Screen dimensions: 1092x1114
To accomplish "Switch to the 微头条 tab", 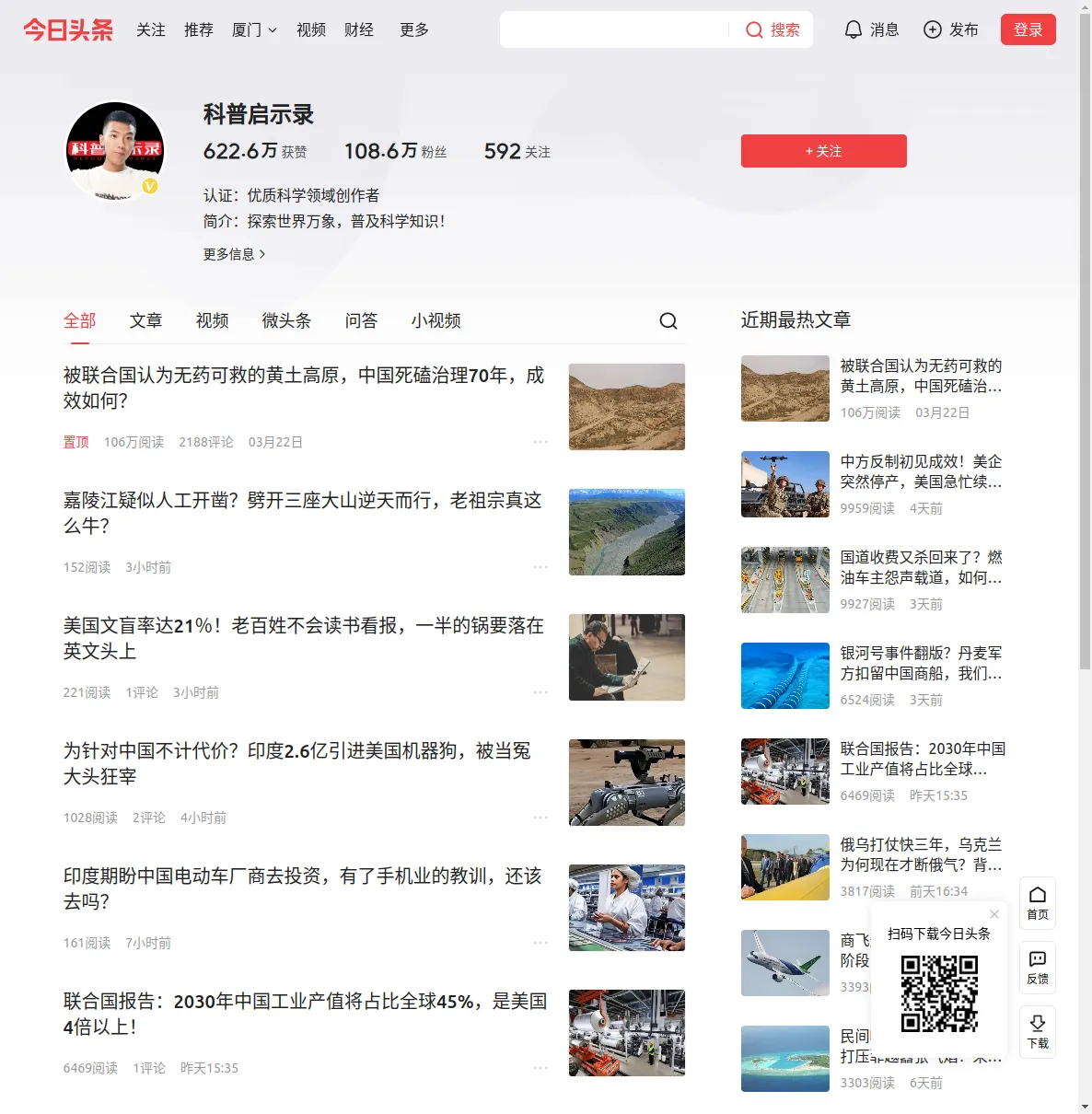I will coord(287,320).
